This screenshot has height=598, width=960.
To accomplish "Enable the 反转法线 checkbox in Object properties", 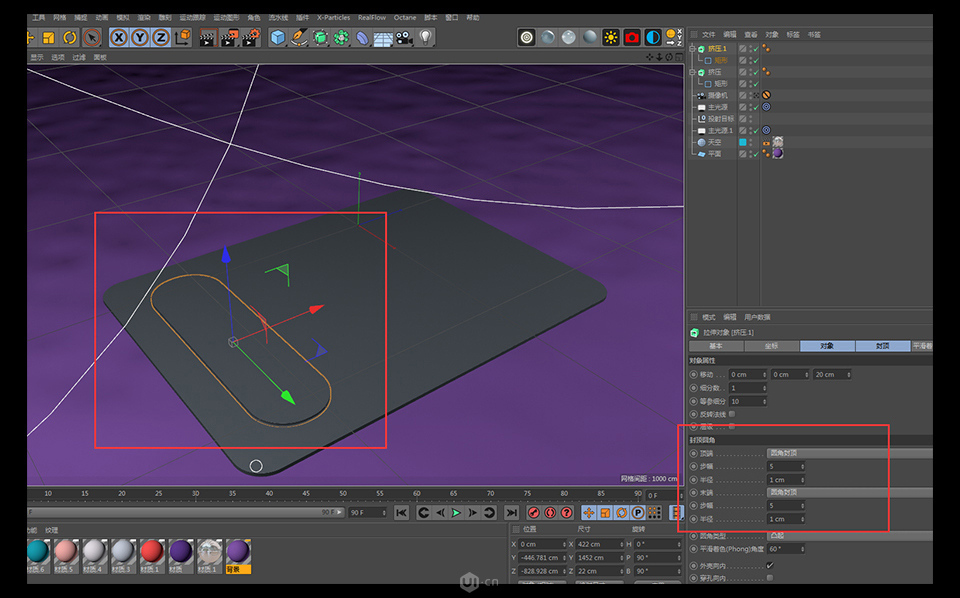I will tap(731, 414).
